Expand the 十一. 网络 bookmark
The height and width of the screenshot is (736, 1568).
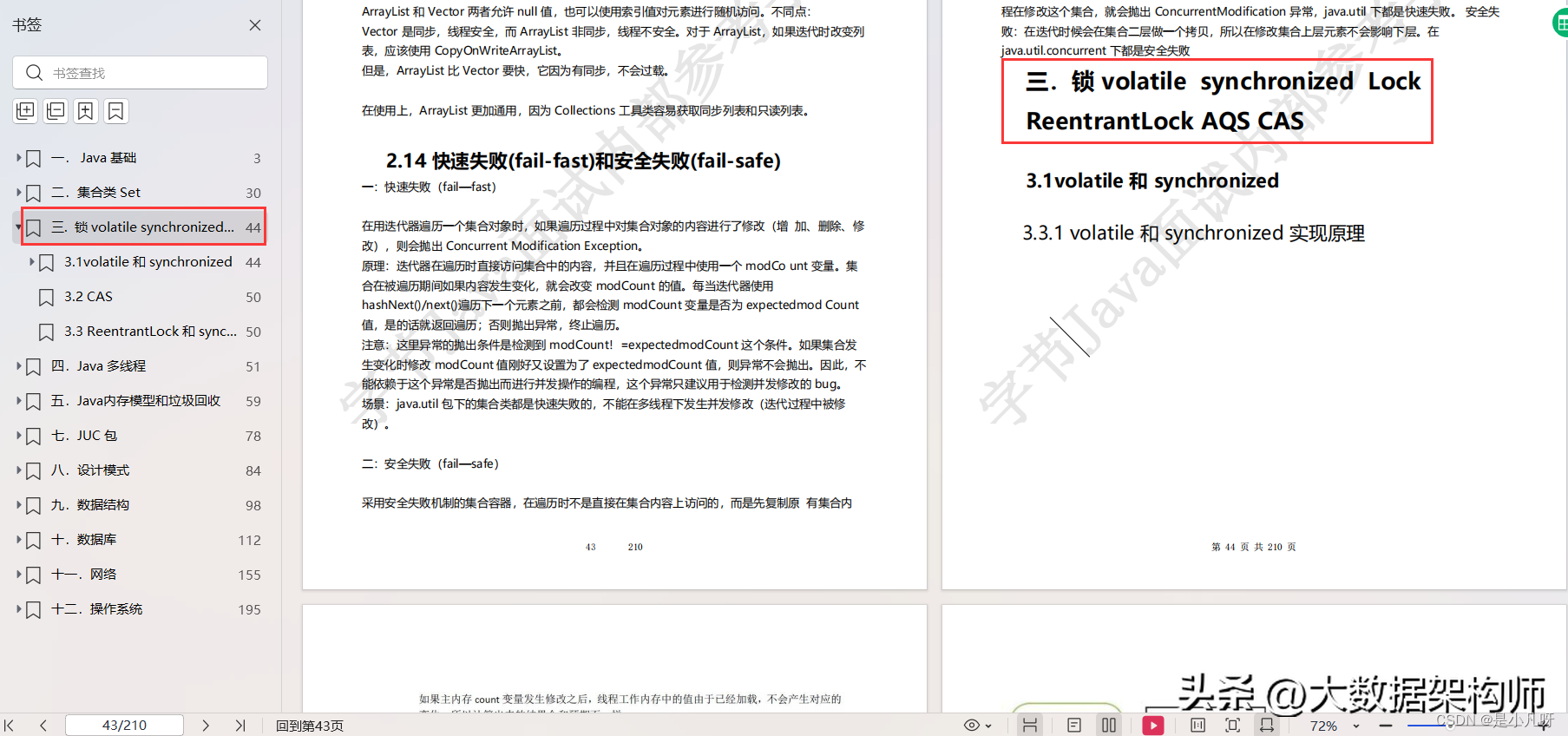[18, 575]
